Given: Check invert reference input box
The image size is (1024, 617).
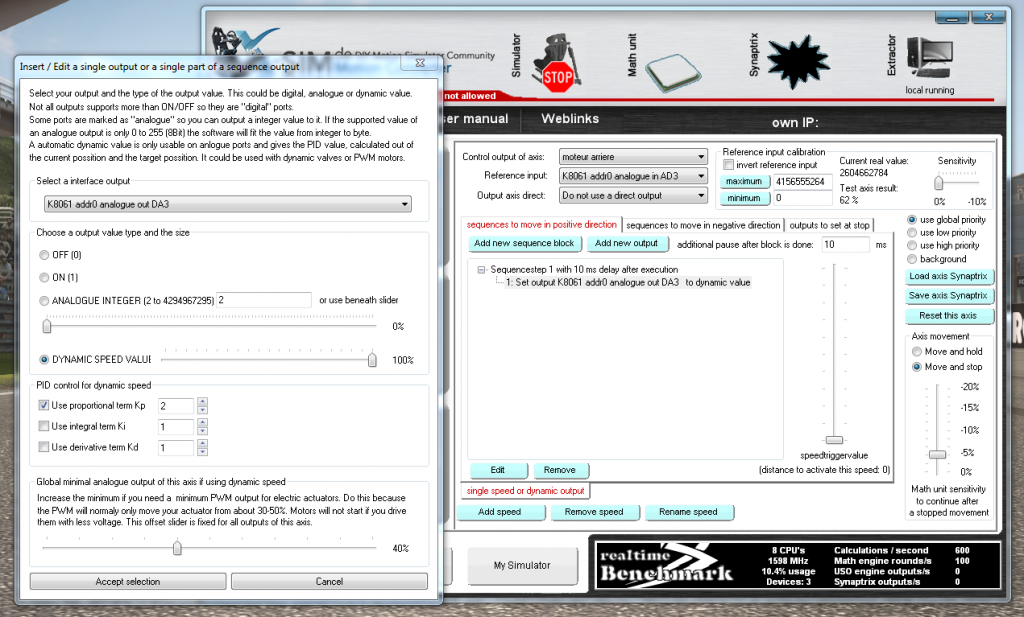Looking at the screenshot, I should pos(728,165).
